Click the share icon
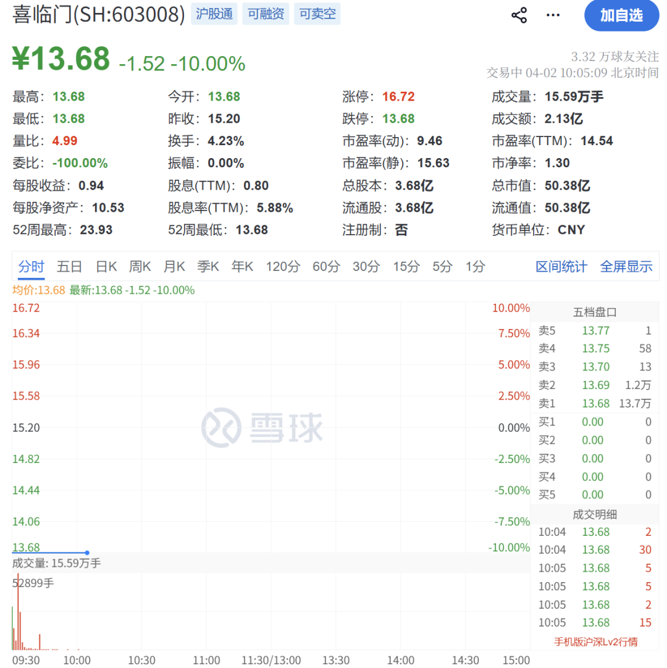The height and width of the screenshot is (668, 667). click(x=519, y=15)
